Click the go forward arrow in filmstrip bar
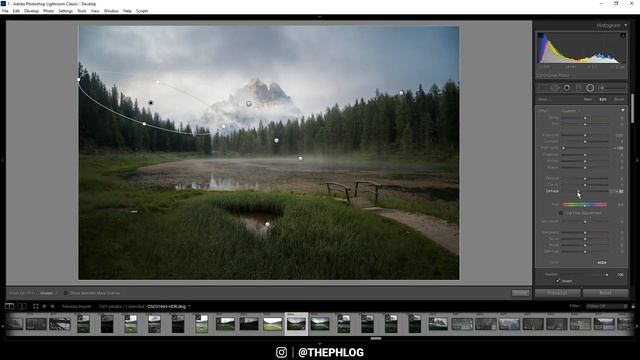The width and height of the screenshot is (640, 360). pos(52,306)
